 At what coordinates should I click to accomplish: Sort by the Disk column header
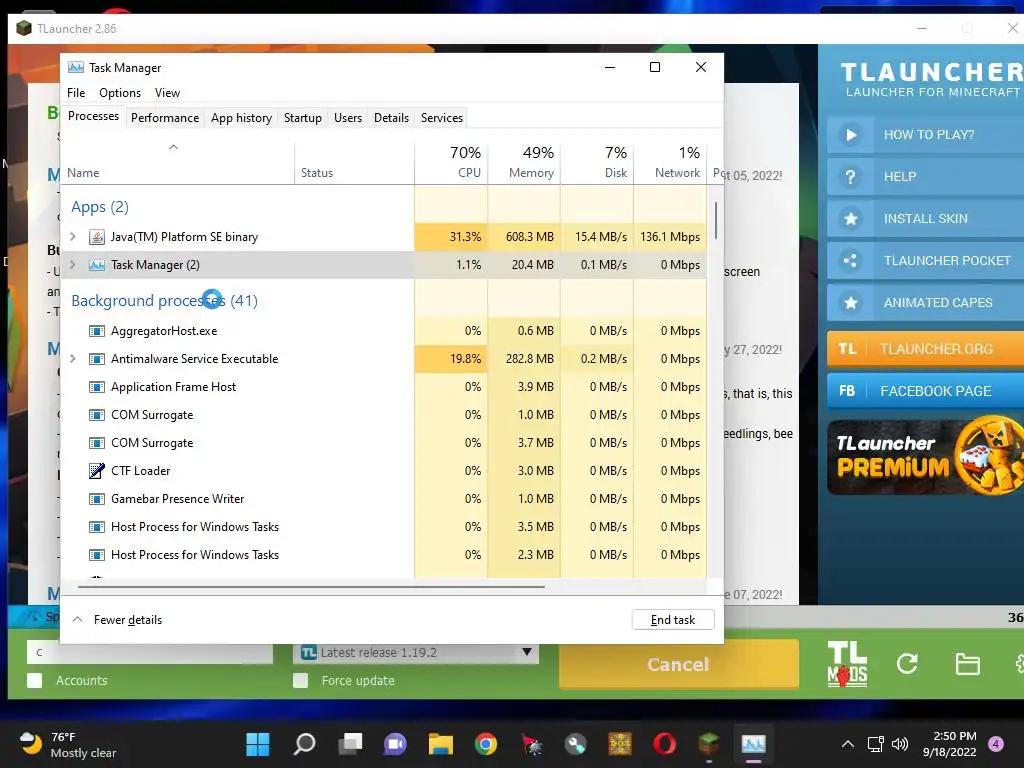[x=598, y=162]
